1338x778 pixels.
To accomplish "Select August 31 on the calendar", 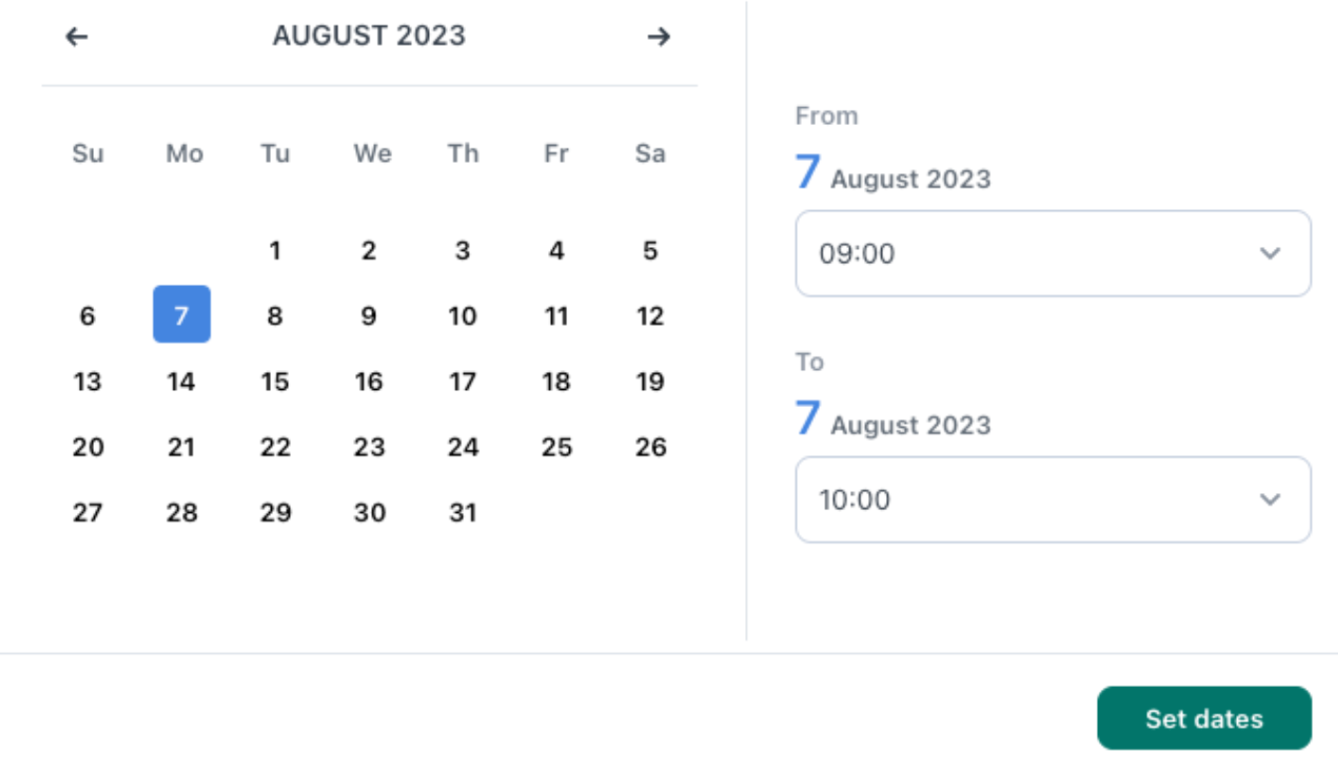I will pos(462,513).
